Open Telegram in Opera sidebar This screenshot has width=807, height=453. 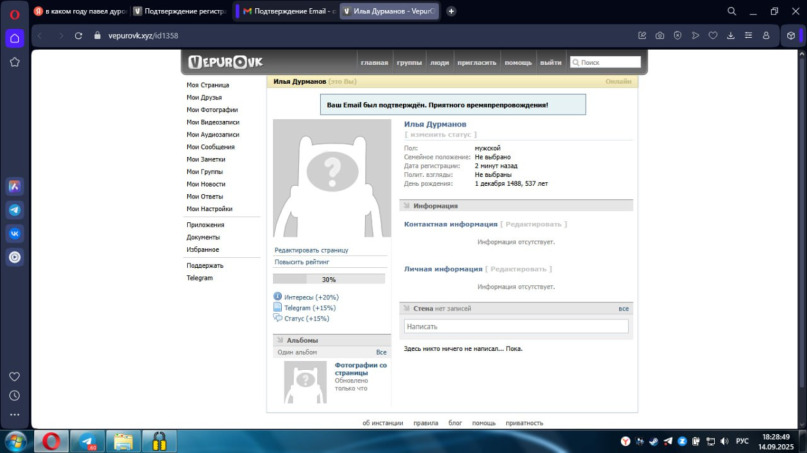[15, 210]
